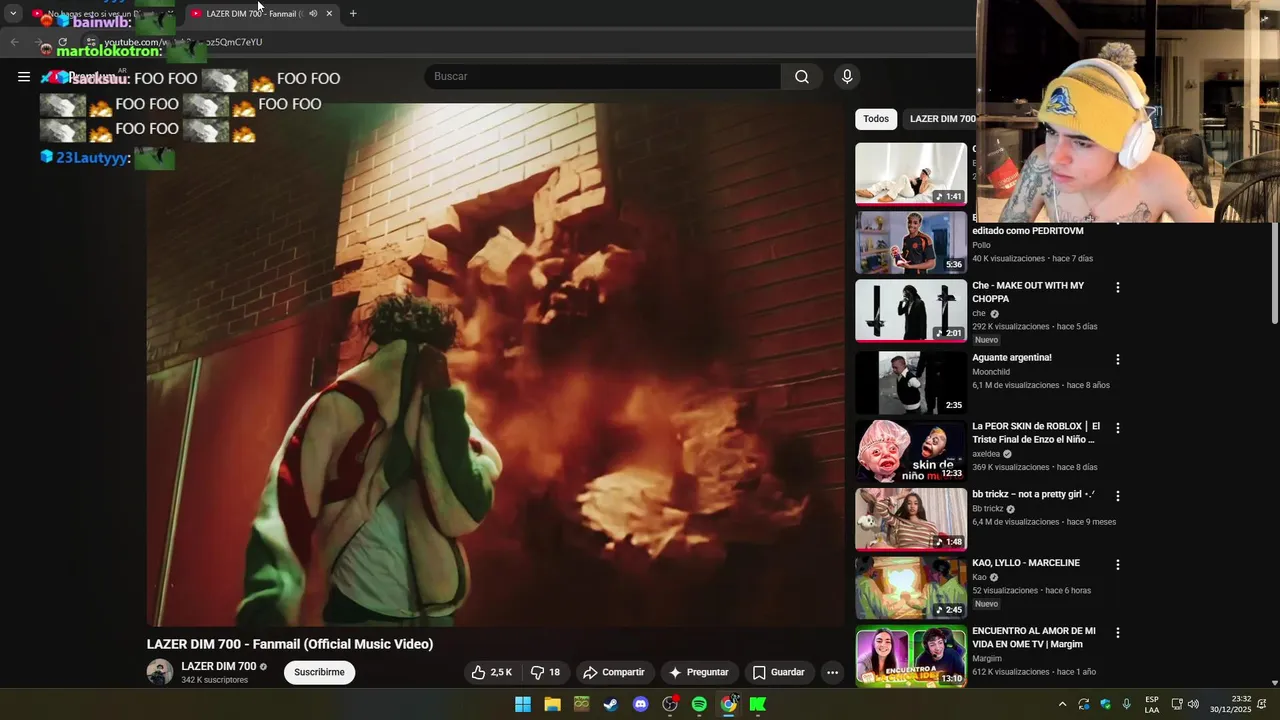Mute the LAZER DIM 700 tab audio

(x=313, y=13)
